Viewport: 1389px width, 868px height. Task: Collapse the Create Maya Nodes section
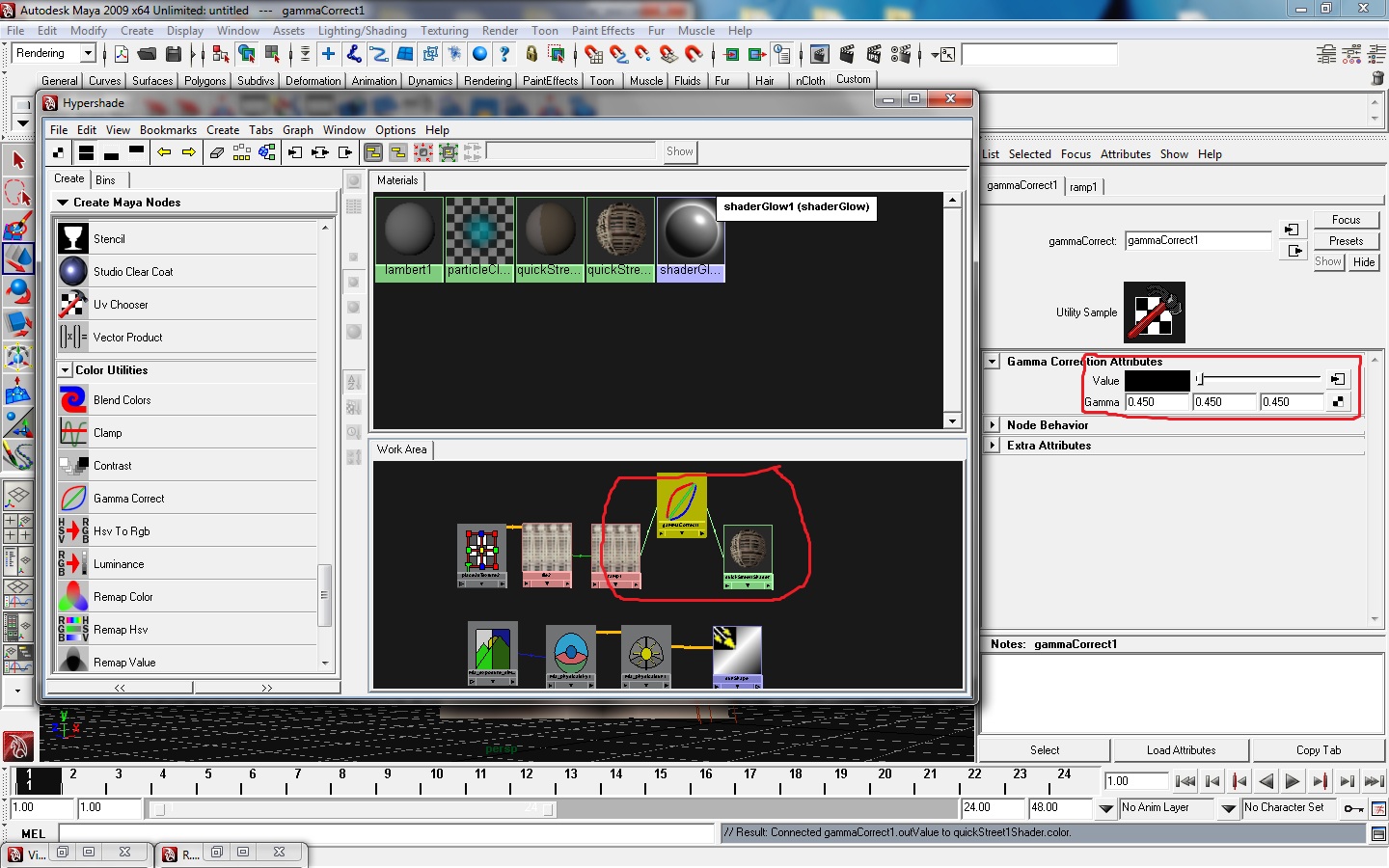63,203
